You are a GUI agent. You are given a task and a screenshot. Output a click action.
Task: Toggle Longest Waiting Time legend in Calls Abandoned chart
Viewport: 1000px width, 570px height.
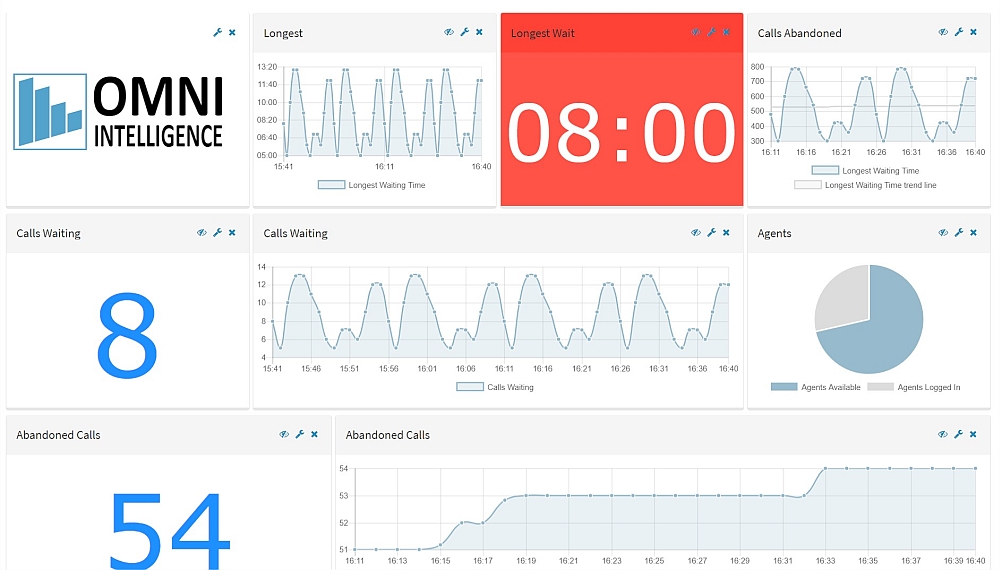pyautogui.click(x=865, y=170)
